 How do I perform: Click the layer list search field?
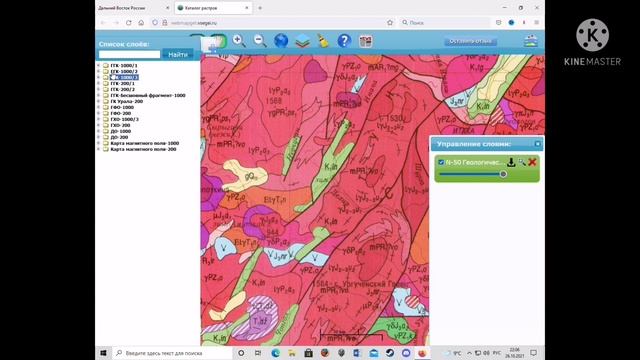[129, 54]
